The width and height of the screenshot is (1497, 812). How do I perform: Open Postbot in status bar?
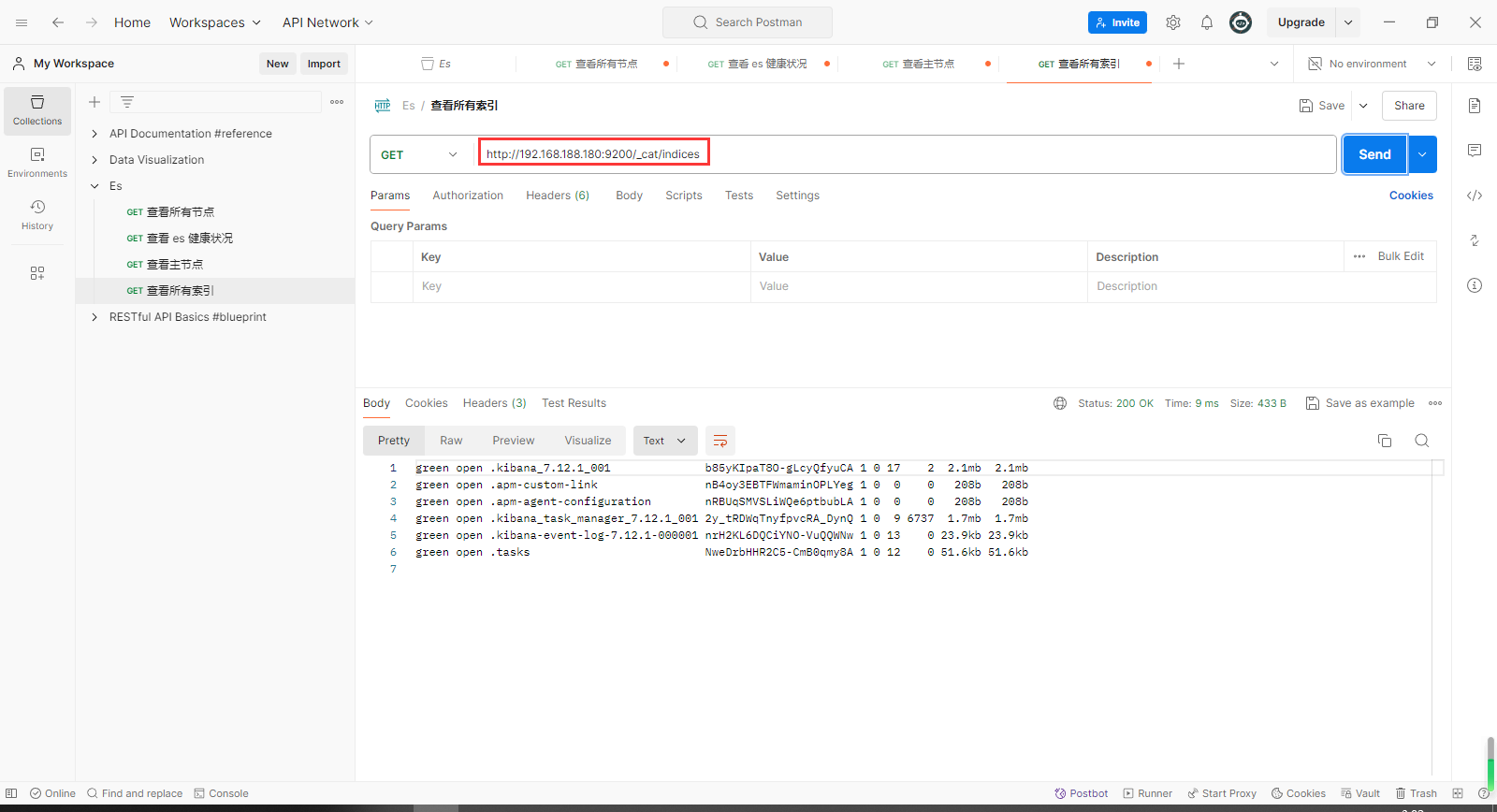pyautogui.click(x=1081, y=793)
